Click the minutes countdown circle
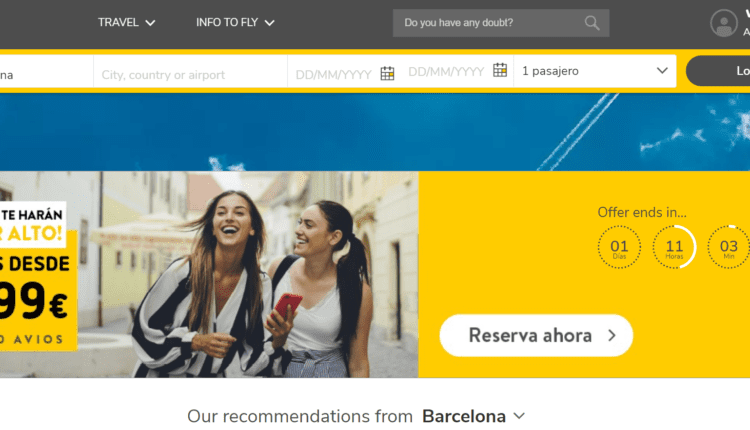The image size is (750, 430). pos(728,247)
